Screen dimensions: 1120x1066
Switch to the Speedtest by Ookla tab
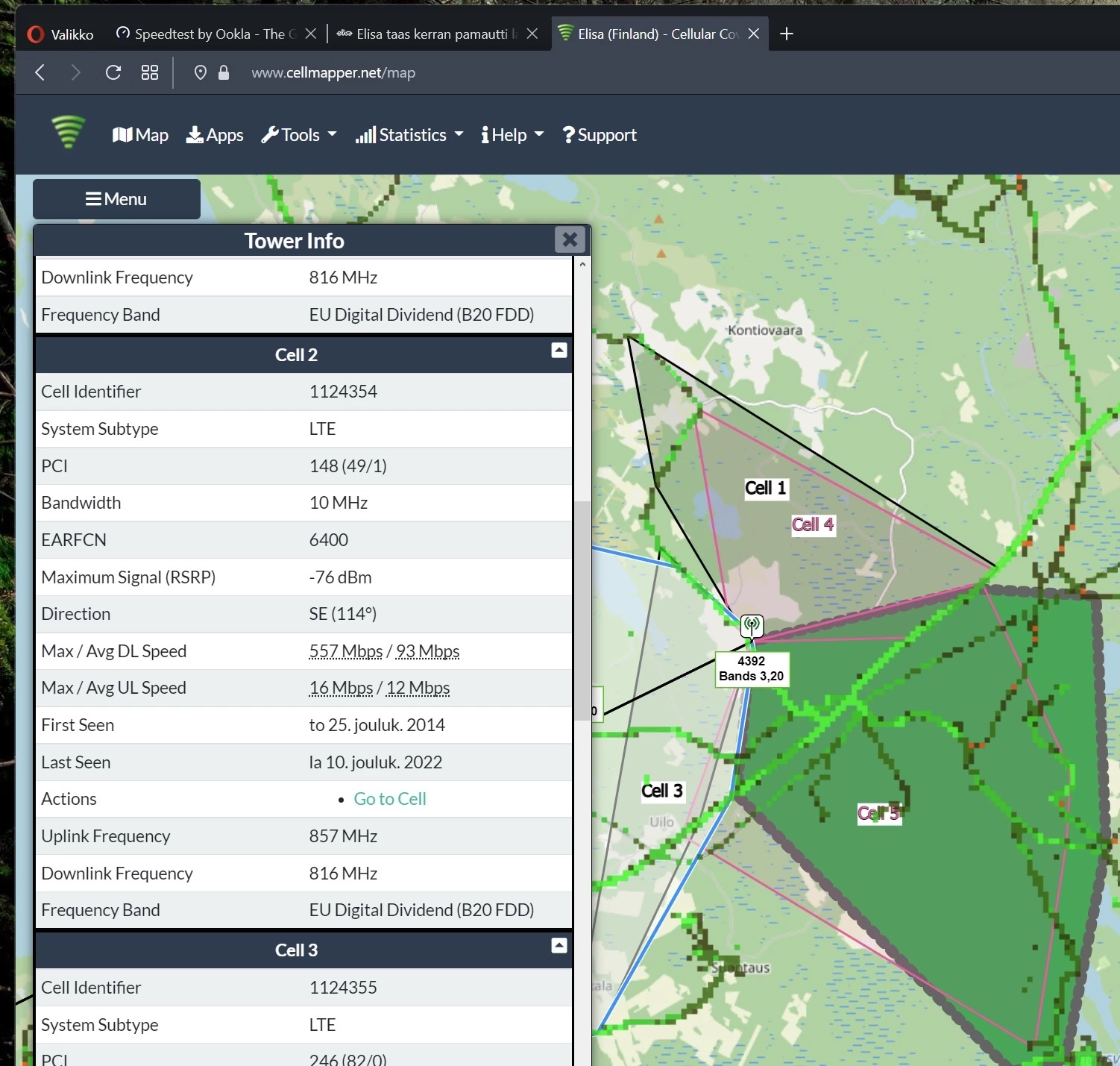click(x=209, y=34)
